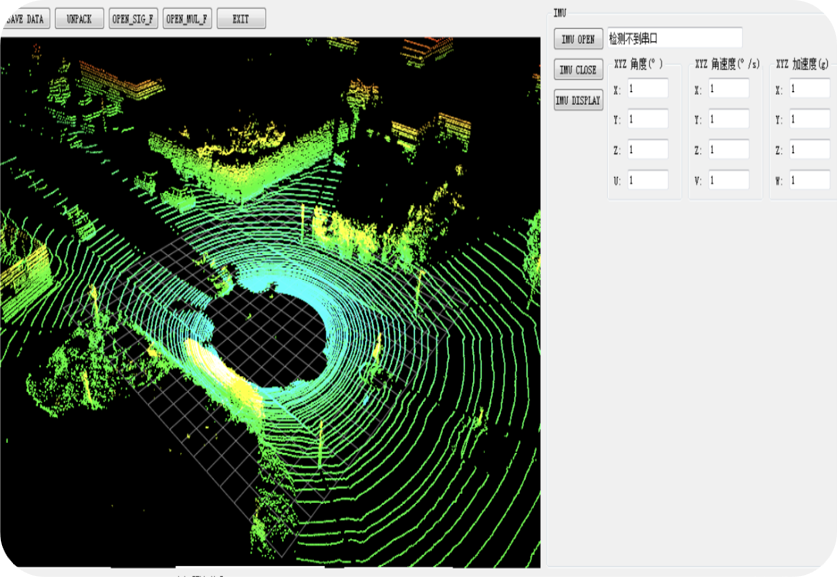Focus the Y field under XYZ 角度
This screenshot has width=838, height=577.
pos(647,119)
